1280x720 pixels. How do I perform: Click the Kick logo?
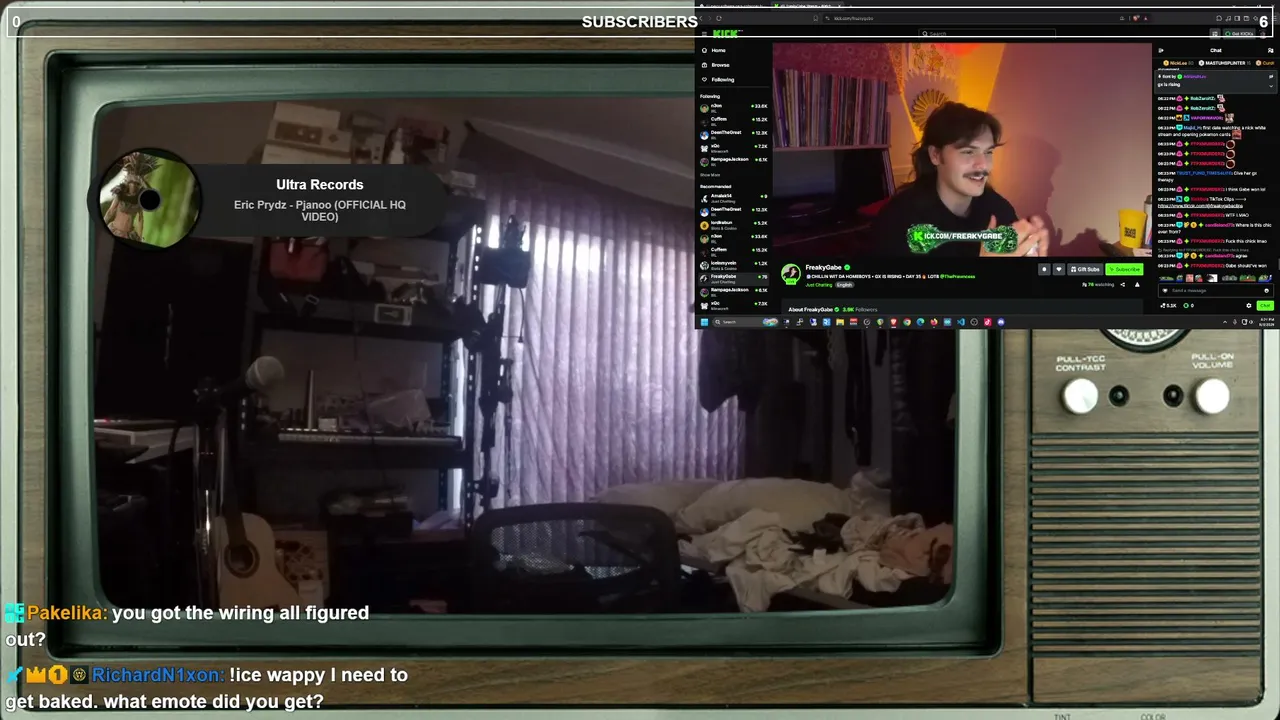click(x=727, y=34)
